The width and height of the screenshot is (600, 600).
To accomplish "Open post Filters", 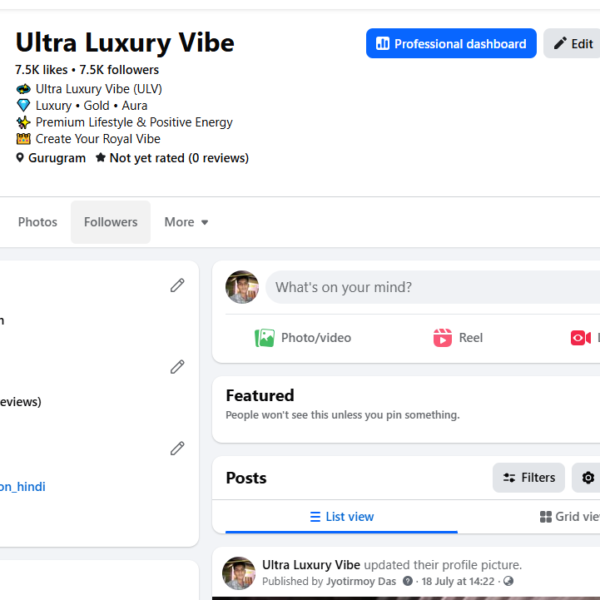I will click(528, 478).
